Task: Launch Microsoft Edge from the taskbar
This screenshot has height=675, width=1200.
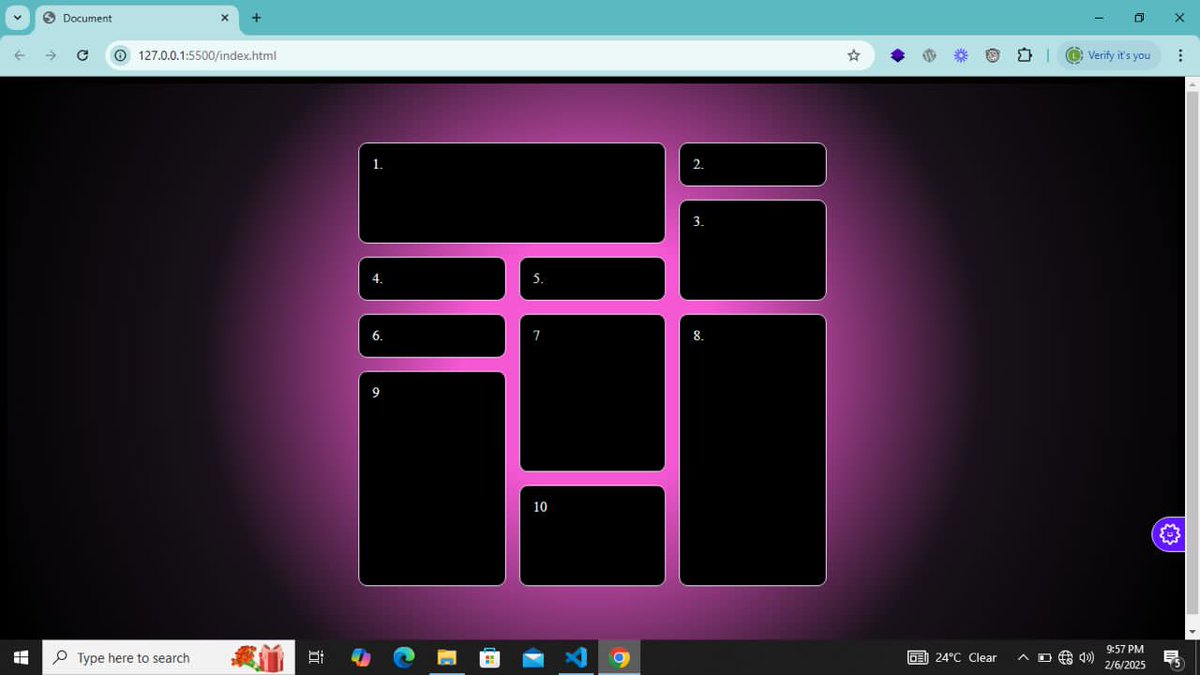Action: pos(404,657)
